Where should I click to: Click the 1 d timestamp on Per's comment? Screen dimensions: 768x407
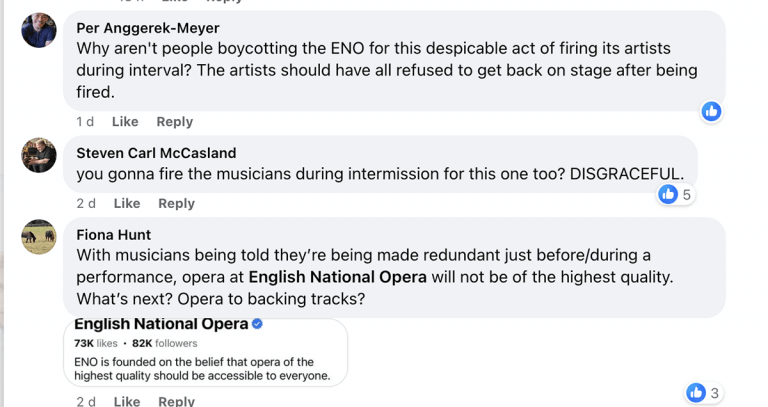(85, 122)
